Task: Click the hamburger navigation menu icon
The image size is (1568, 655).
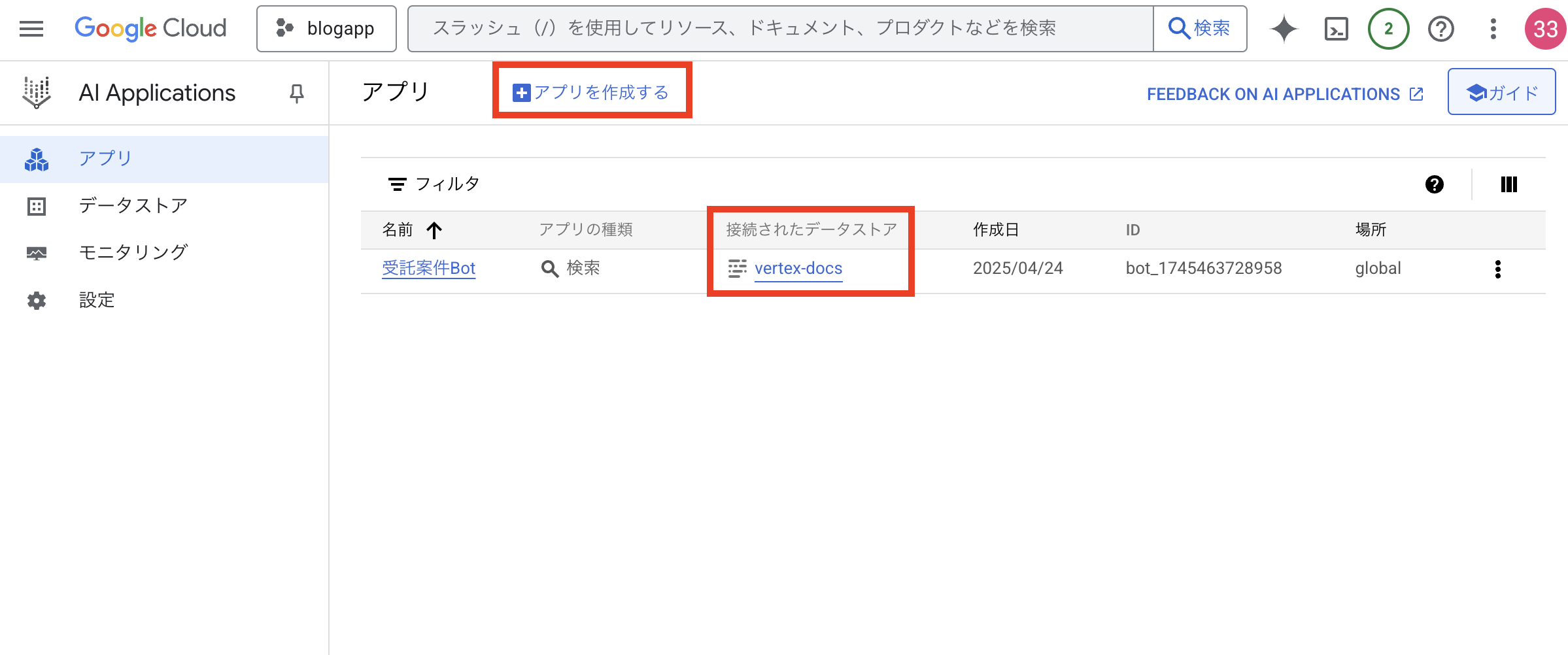Action: [31, 28]
